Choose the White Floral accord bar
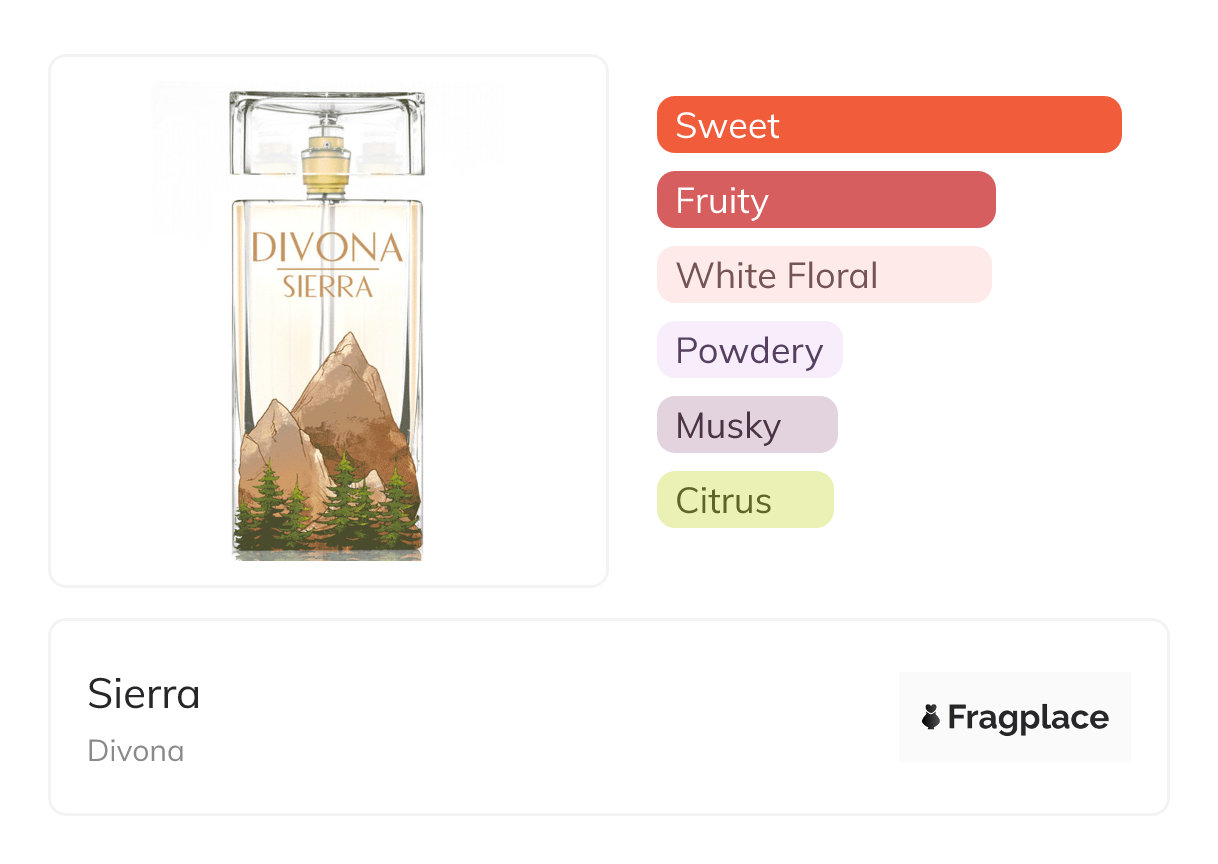1218x864 pixels. (824, 275)
